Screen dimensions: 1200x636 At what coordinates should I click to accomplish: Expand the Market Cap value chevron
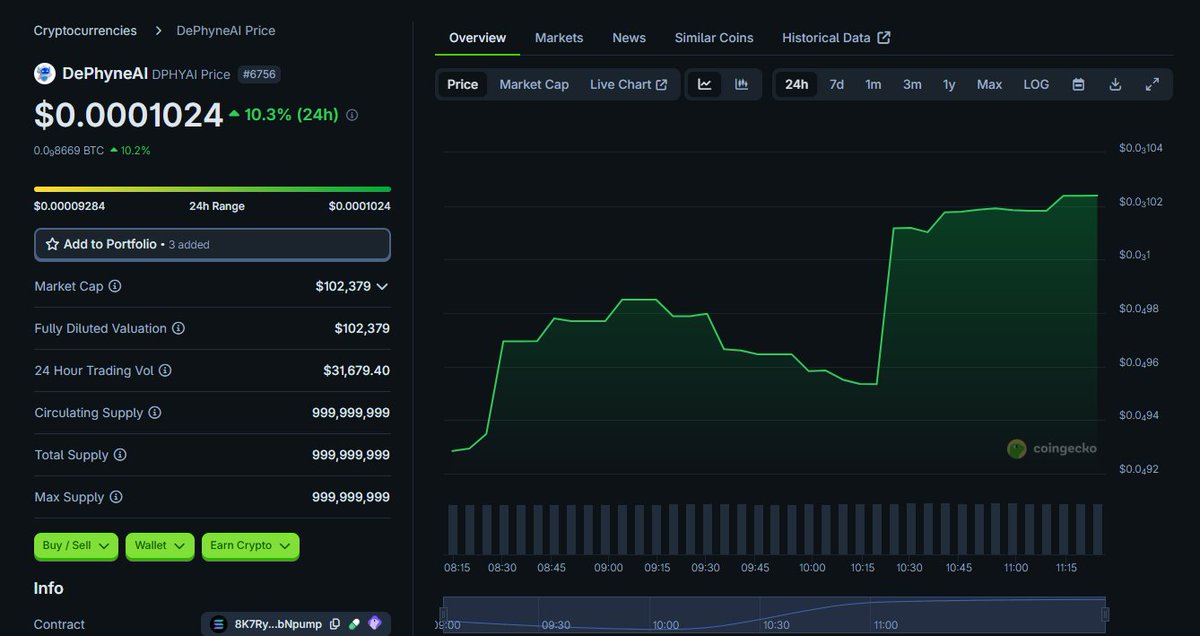coord(382,286)
